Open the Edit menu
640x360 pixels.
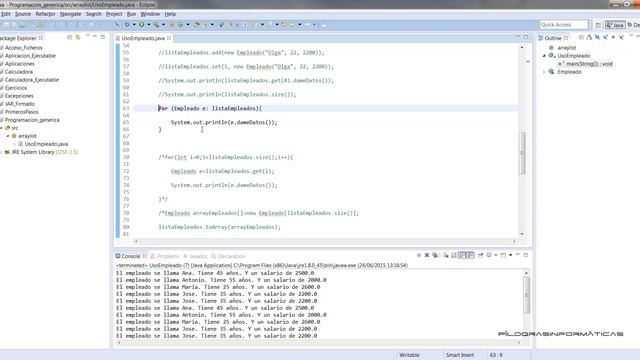(x=5, y=14)
